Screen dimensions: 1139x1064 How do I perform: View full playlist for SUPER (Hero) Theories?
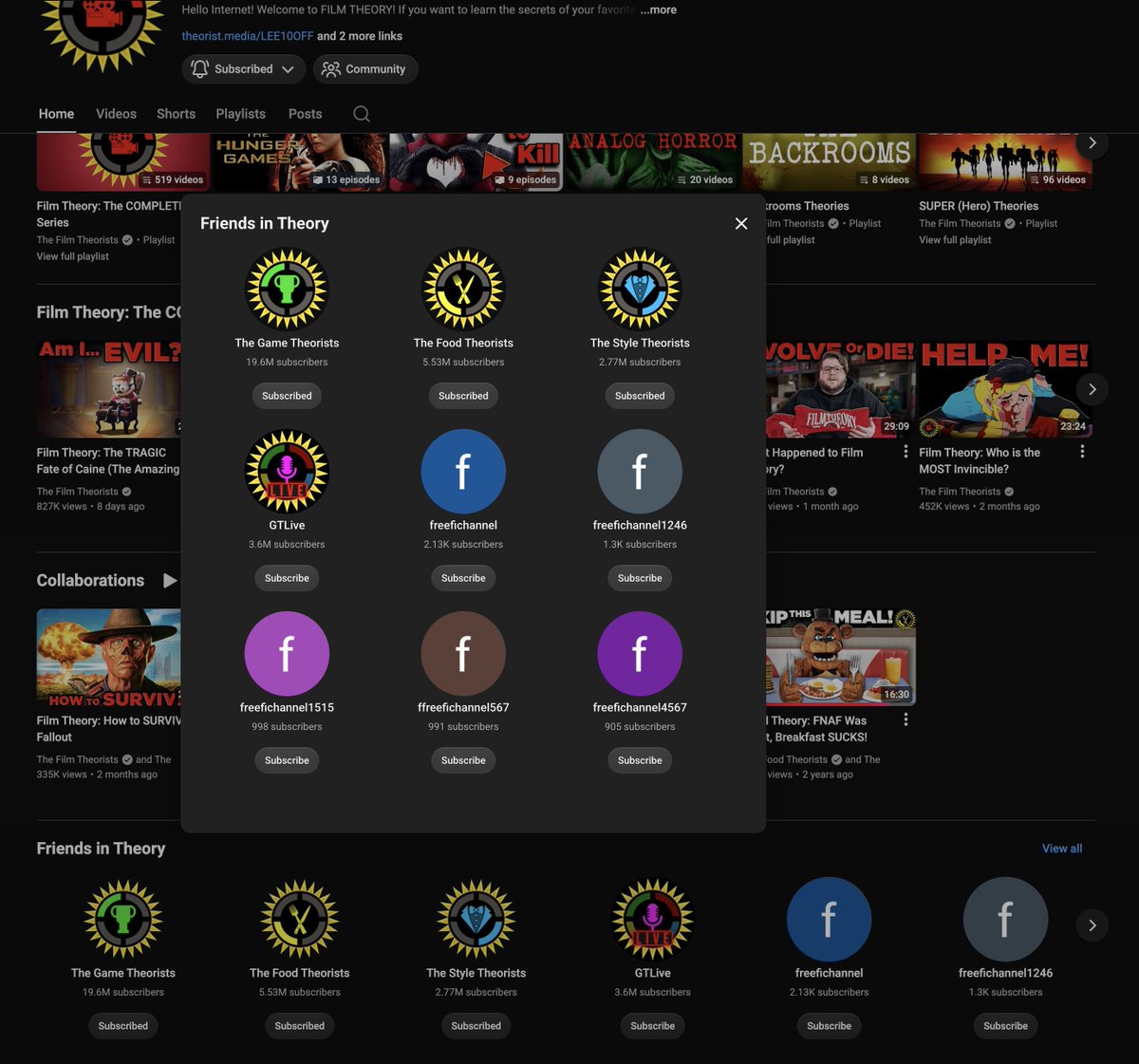(x=955, y=240)
